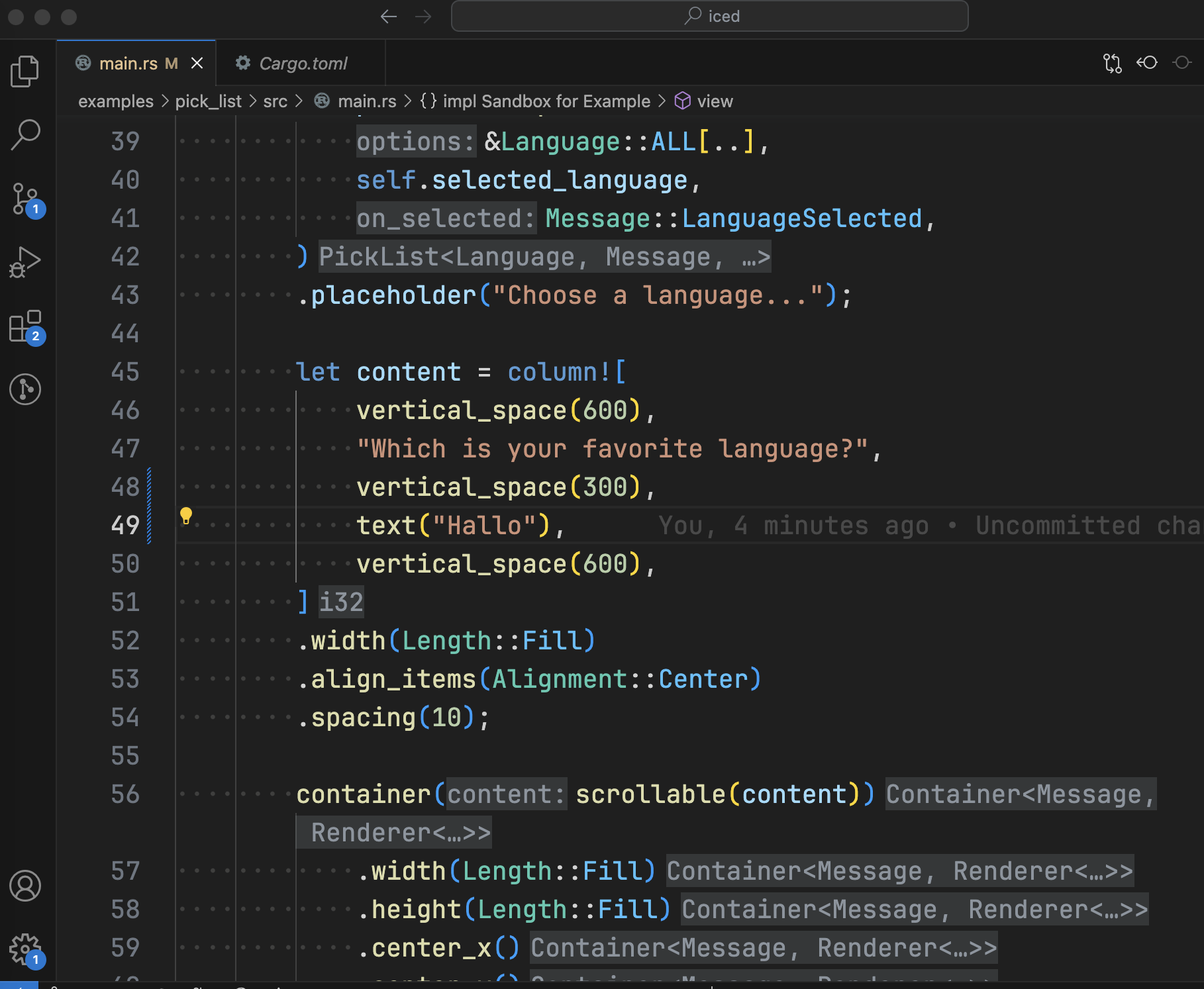Click the navigate forward arrow
This screenshot has height=989, width=1204.
pyautogui.click(x=423, y=16)
